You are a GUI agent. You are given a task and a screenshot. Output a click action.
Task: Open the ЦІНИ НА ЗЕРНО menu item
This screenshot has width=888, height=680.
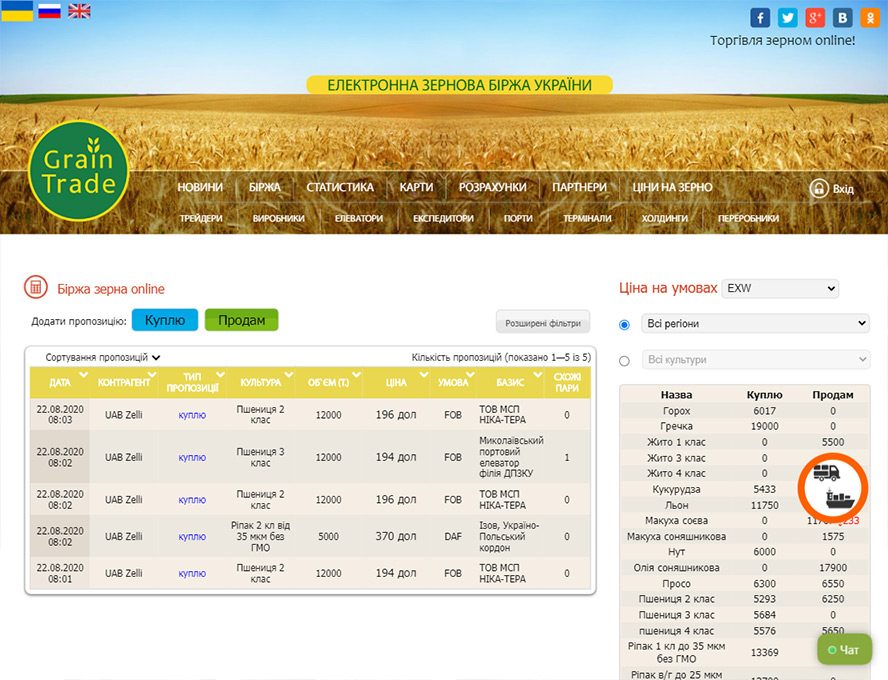(672, 187)
